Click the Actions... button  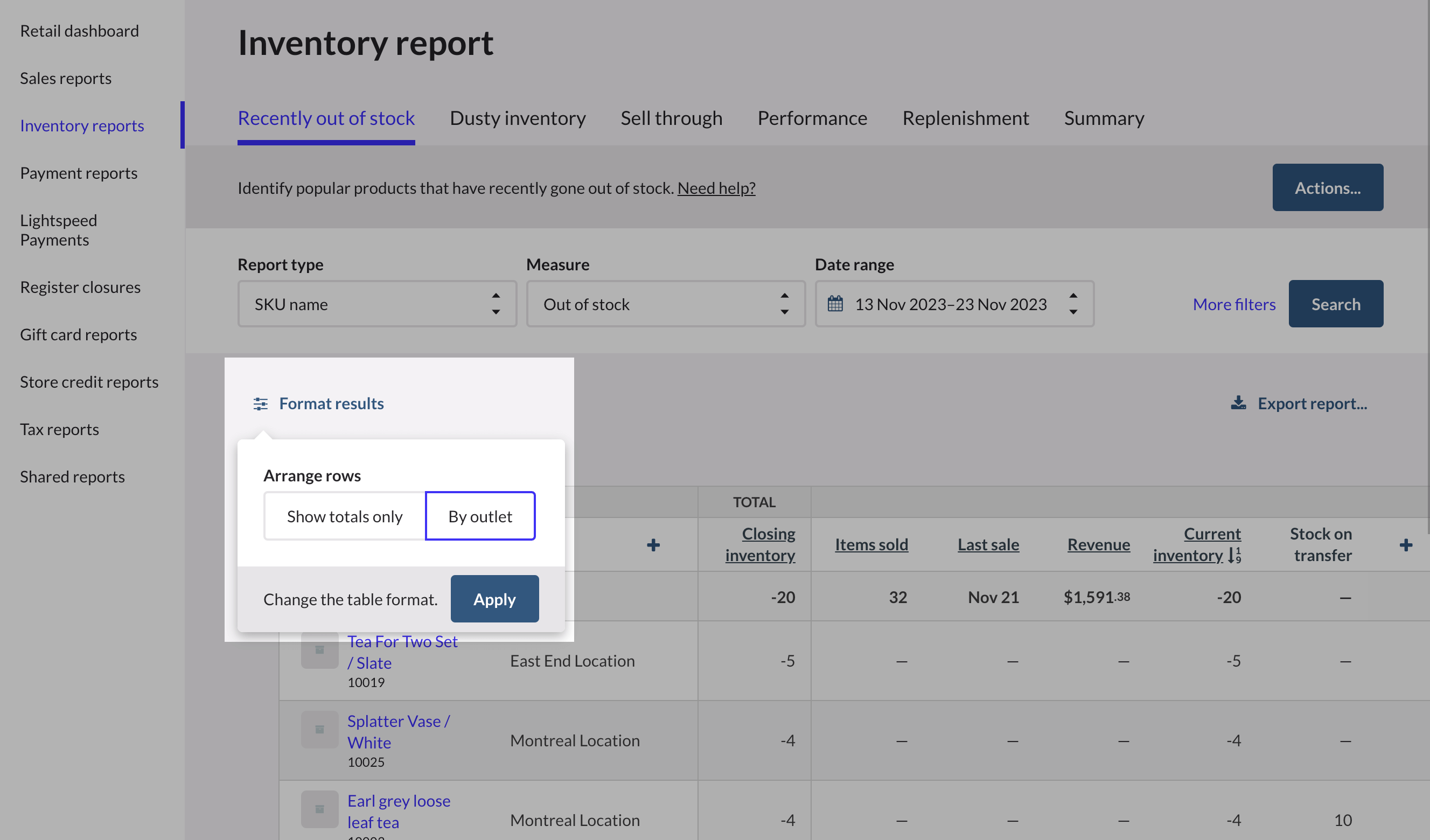pos(1328,188)
